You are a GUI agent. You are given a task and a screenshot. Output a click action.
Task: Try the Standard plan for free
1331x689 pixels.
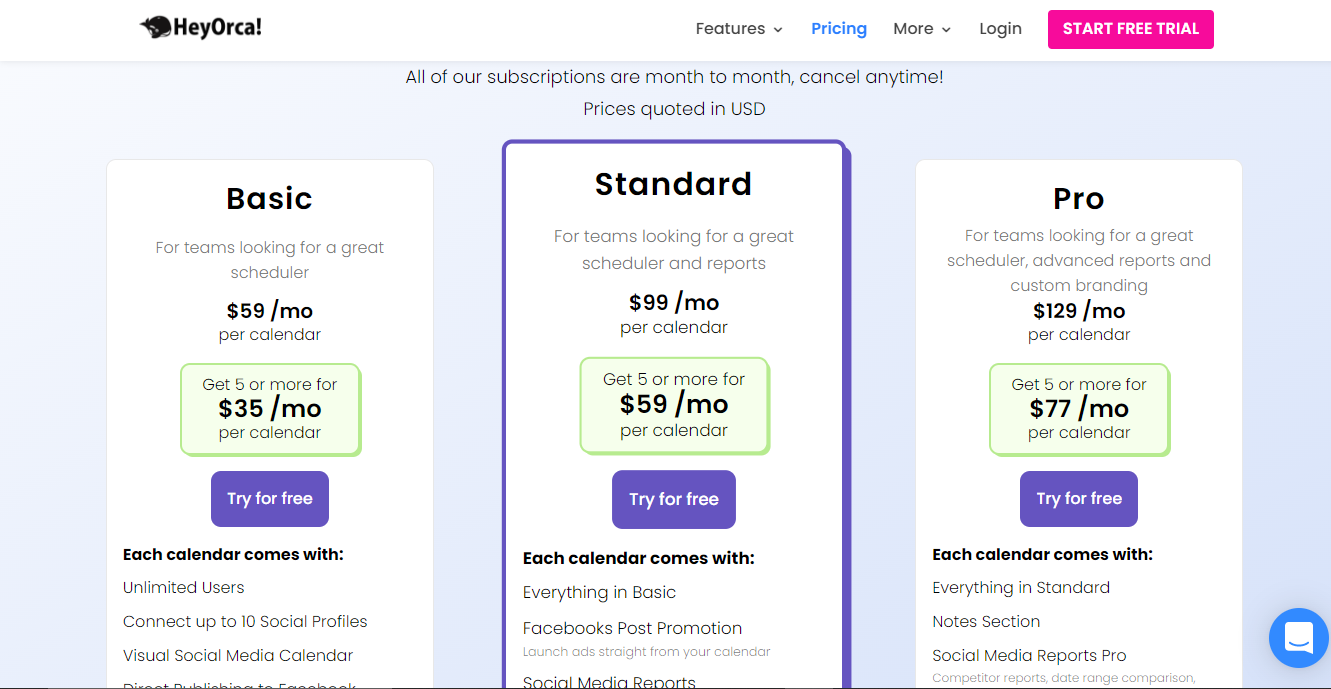click(x=674, y=500)
